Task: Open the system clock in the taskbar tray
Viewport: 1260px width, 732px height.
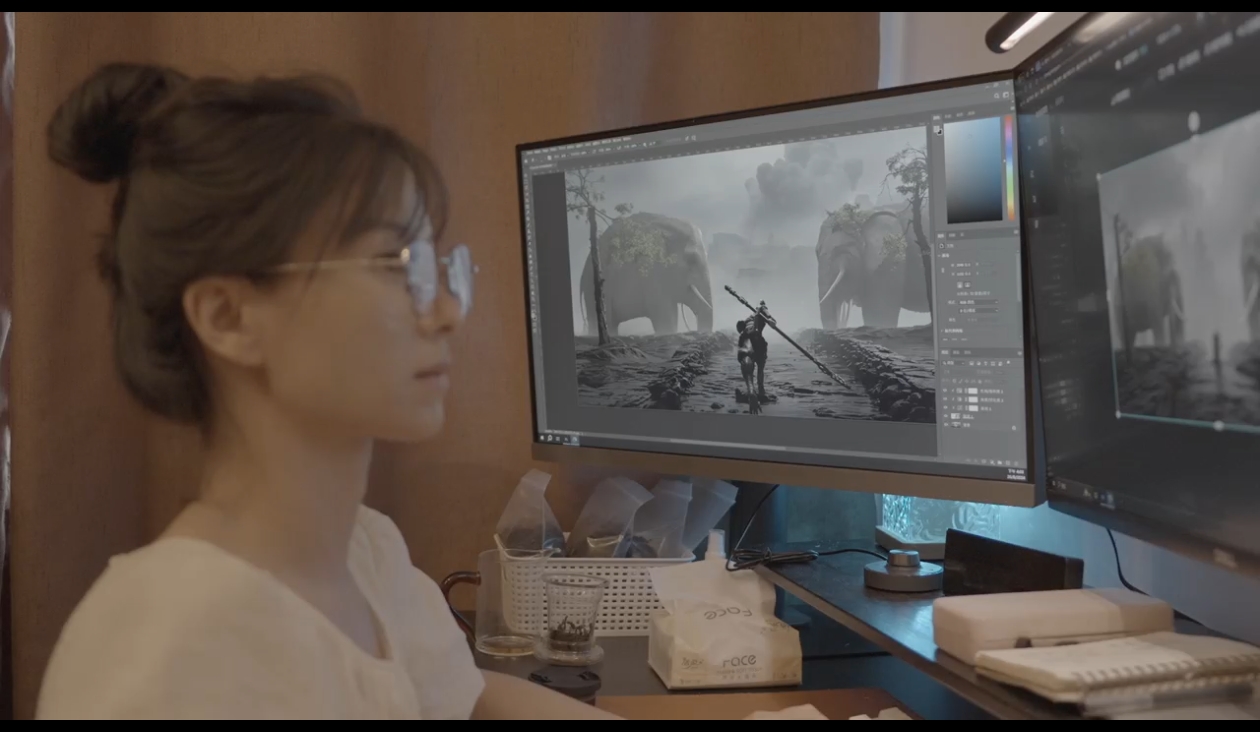Action: click(x=1015, y=474)
